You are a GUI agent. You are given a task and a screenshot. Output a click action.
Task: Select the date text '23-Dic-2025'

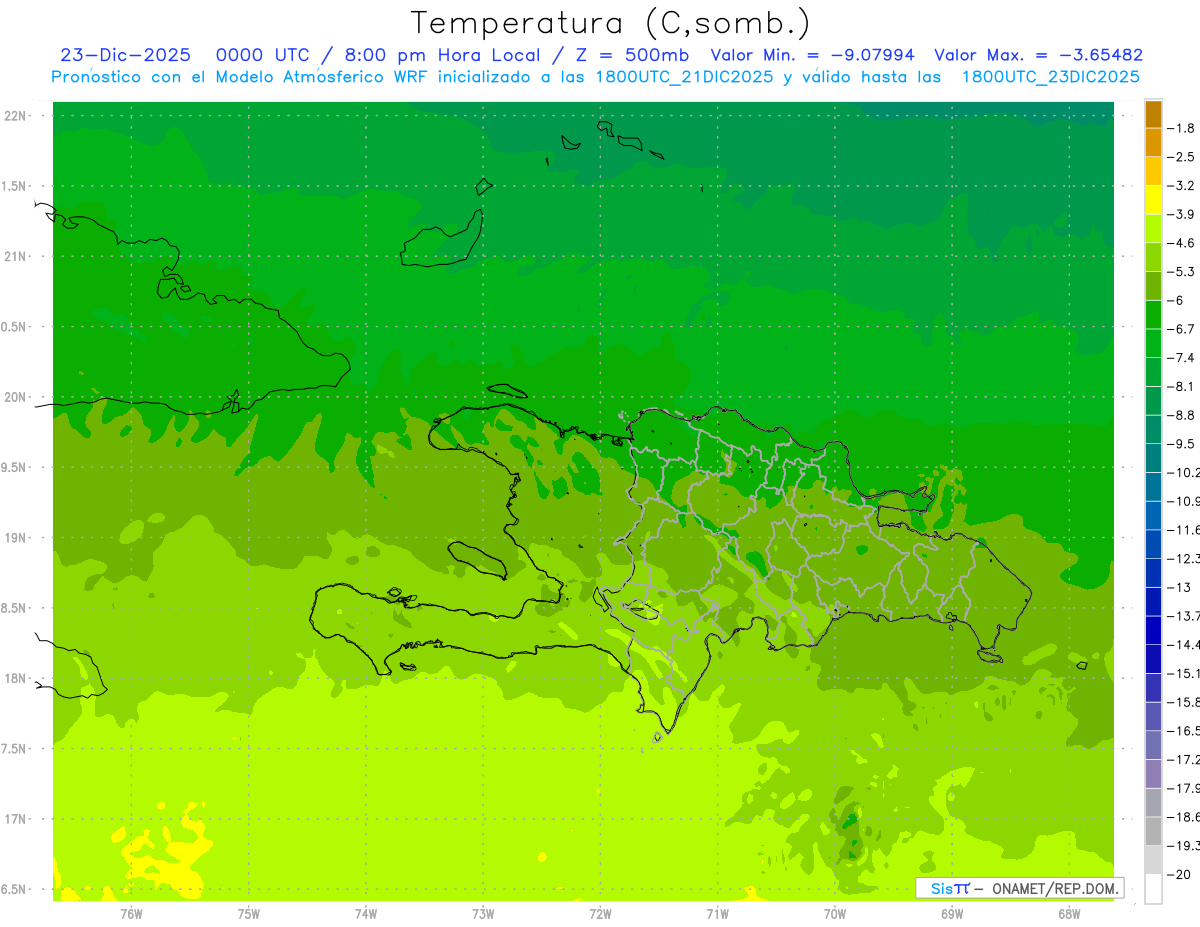tap(125, 56)
